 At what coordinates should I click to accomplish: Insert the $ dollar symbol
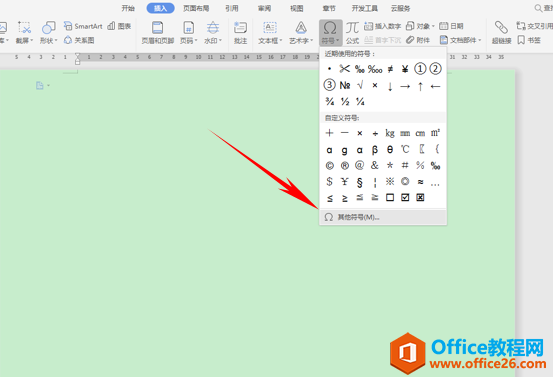tap(329, 181)
